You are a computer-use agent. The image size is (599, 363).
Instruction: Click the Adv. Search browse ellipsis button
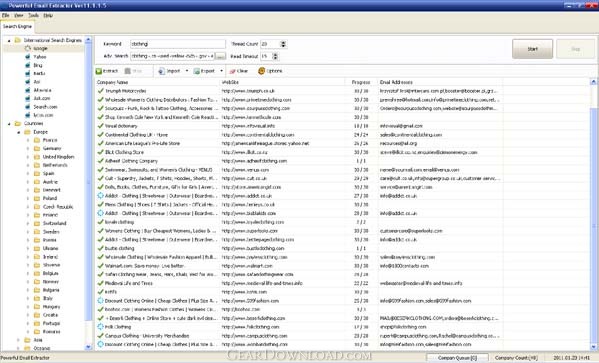tap(220, 56)
